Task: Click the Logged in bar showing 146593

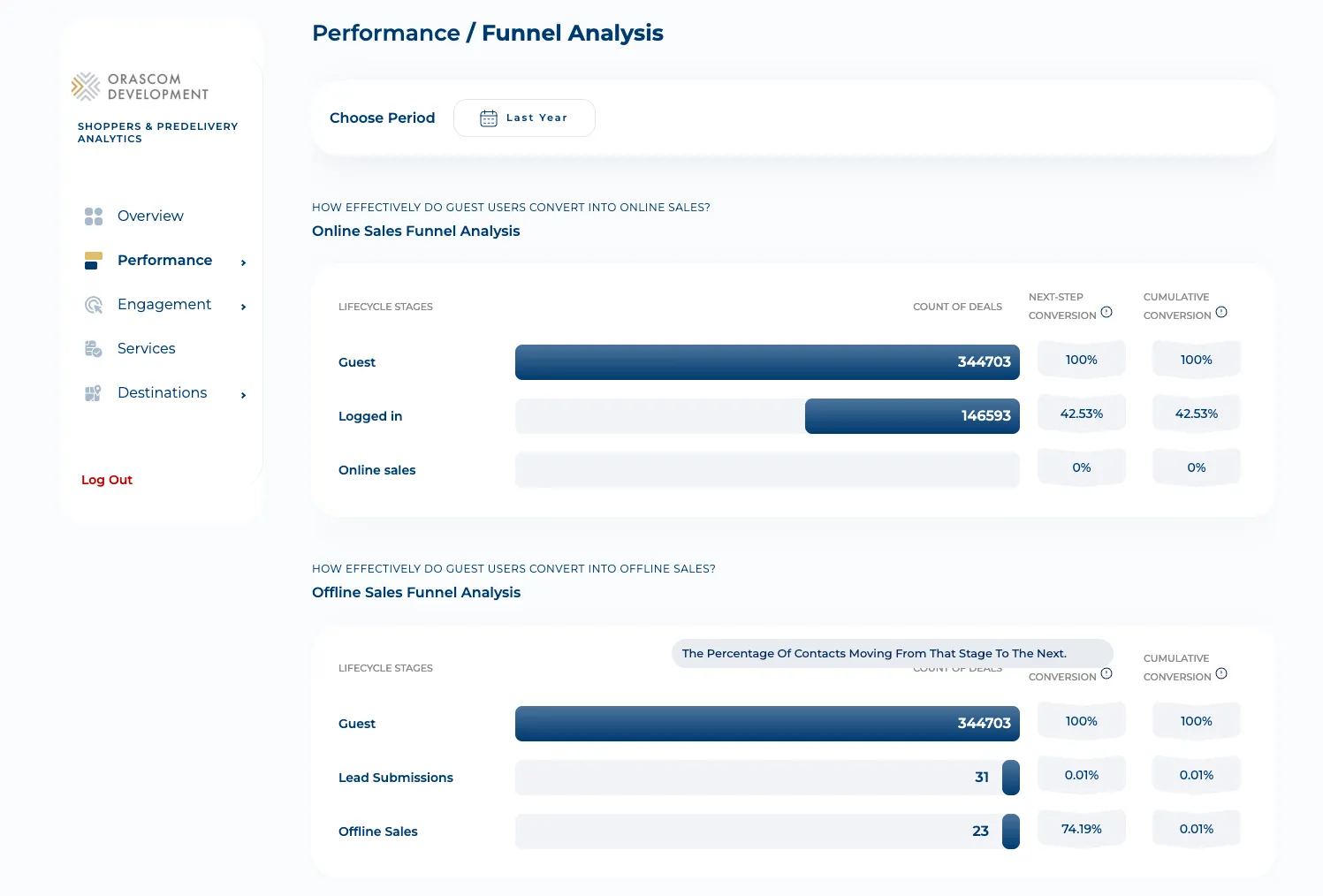Action: 912,416
